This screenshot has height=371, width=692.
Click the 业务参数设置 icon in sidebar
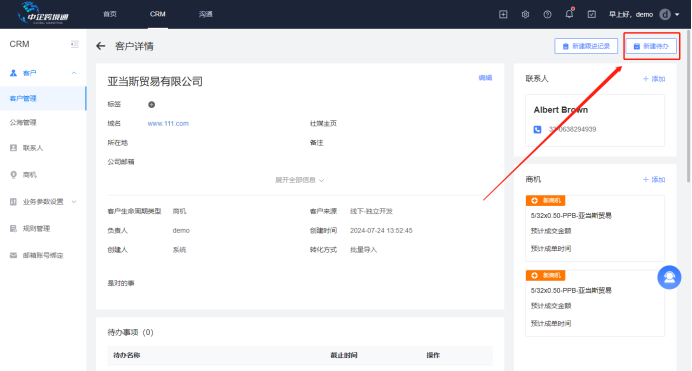coord(13,202)
